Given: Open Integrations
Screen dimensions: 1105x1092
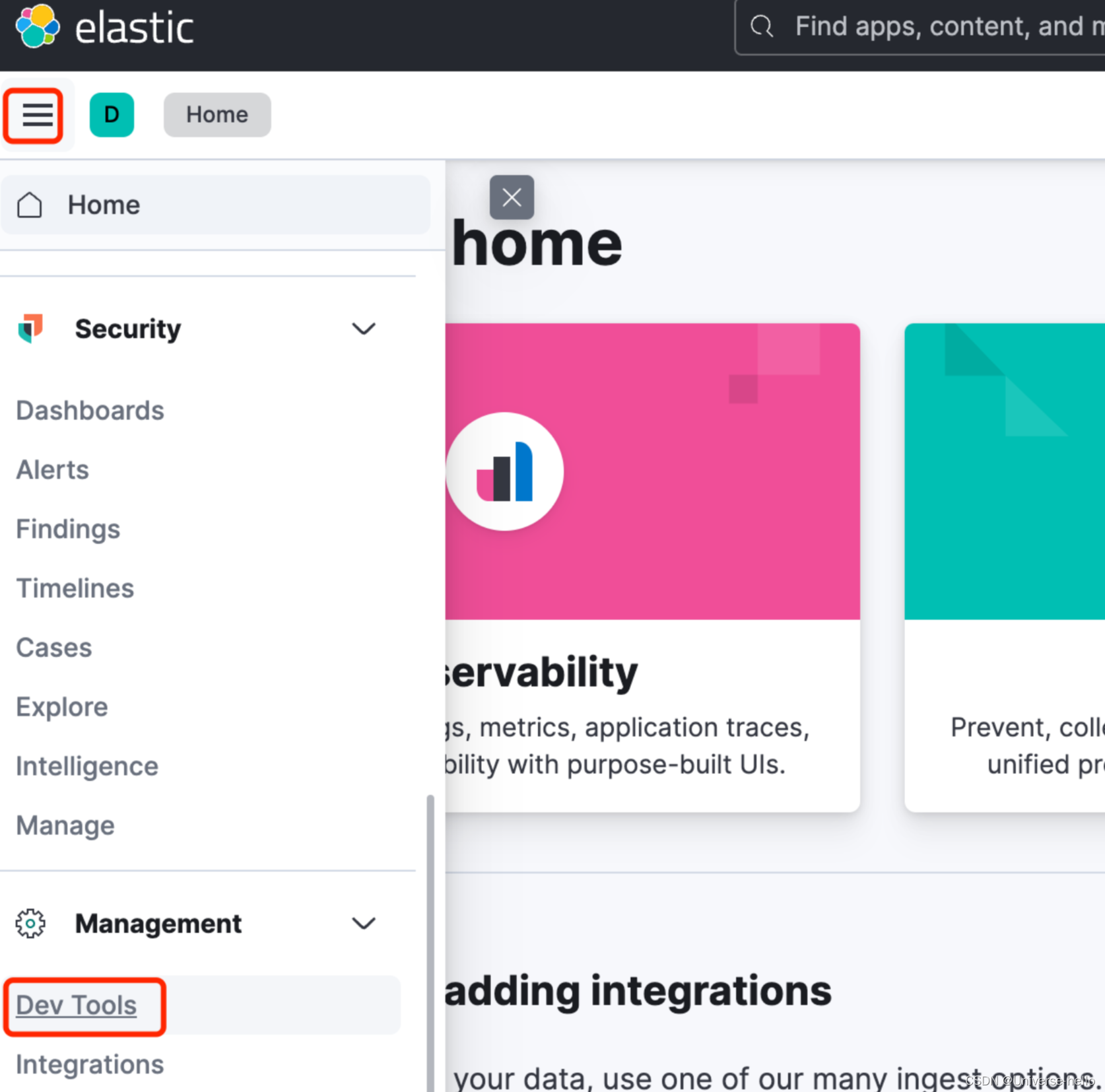Looking at the screenshot, I should pyautogui.click(x=89, y=1064).
